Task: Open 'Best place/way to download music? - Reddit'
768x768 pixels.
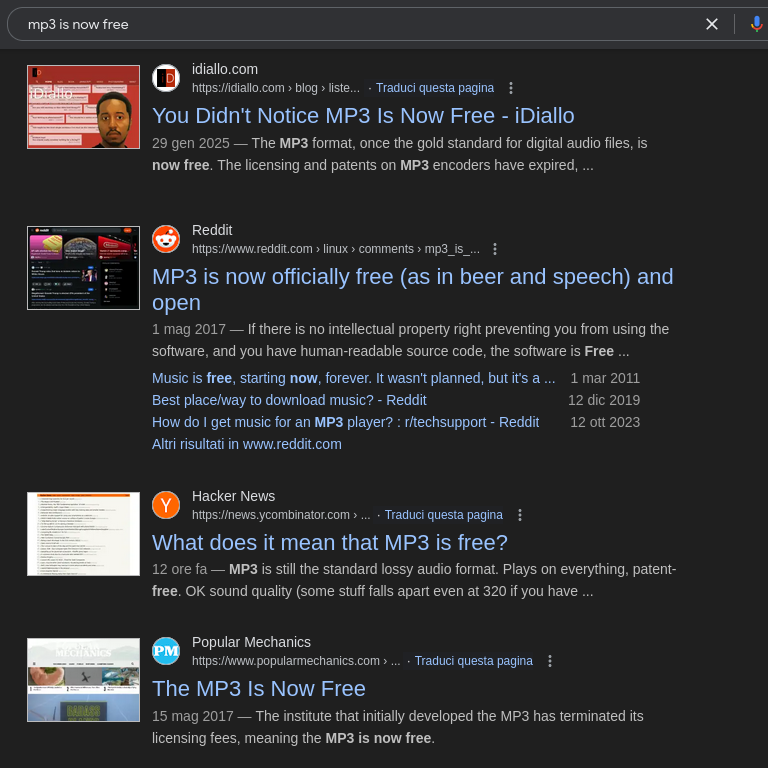Action: click(x=289, y=400)
